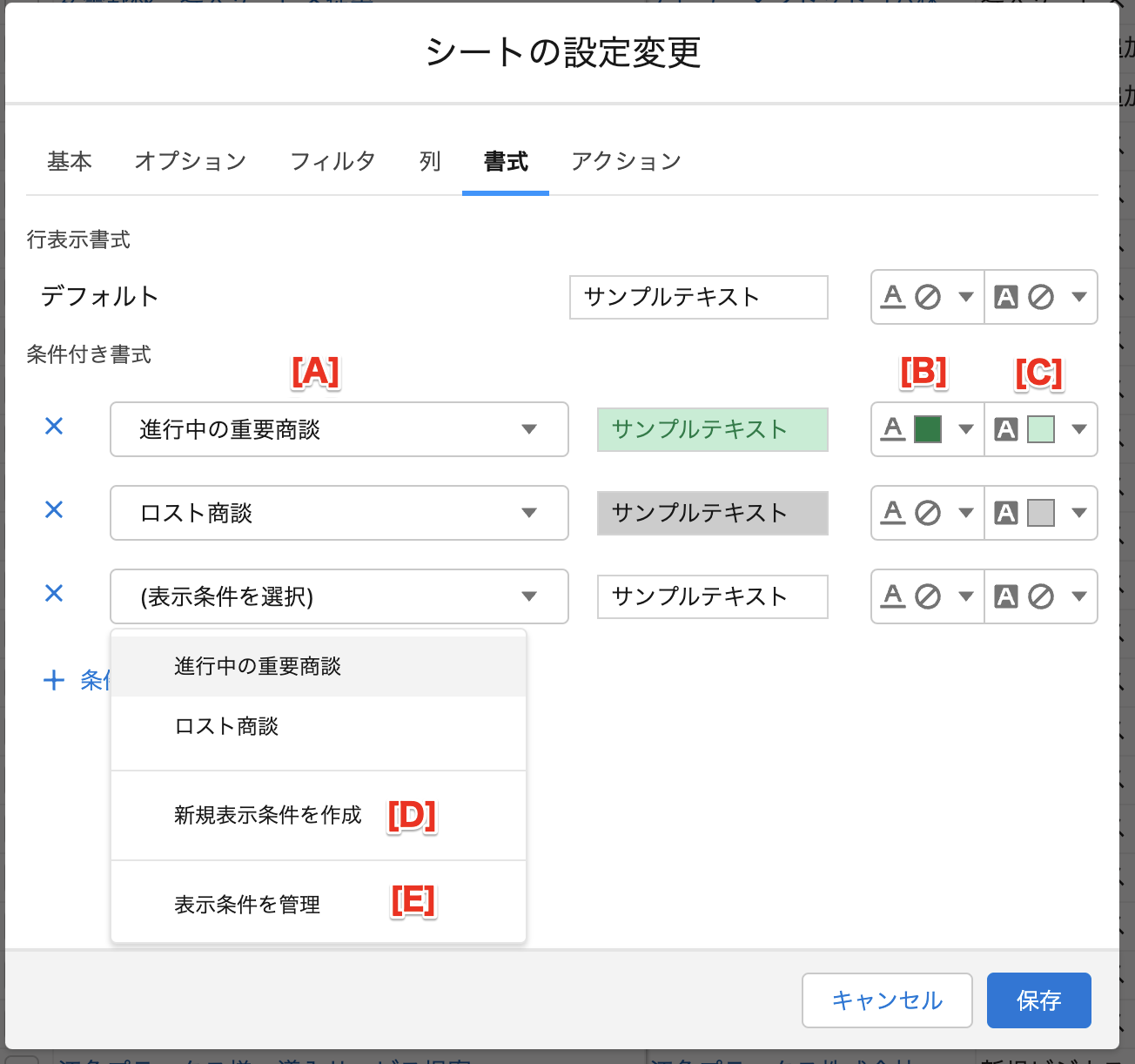Remove the (表示条件を選択) format row
Viewport: 1135px width, 1064px height.
coord(54,594)
